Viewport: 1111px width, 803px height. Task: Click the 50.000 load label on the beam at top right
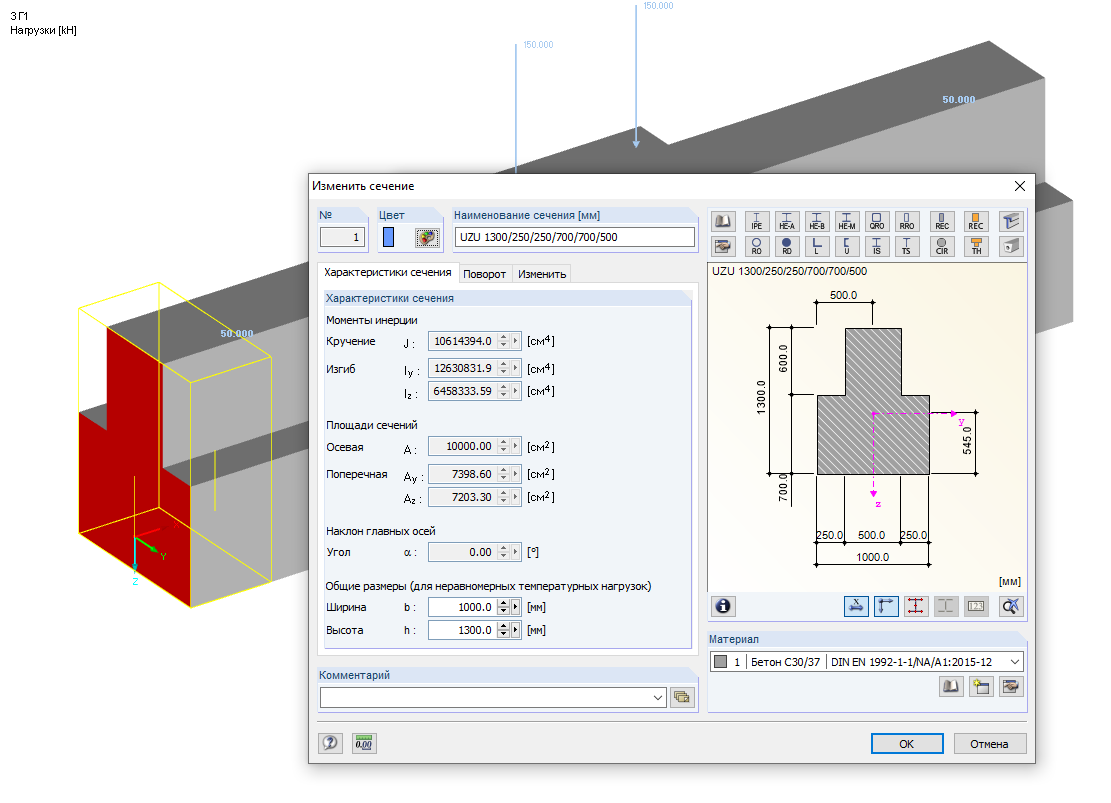[959, 100]
